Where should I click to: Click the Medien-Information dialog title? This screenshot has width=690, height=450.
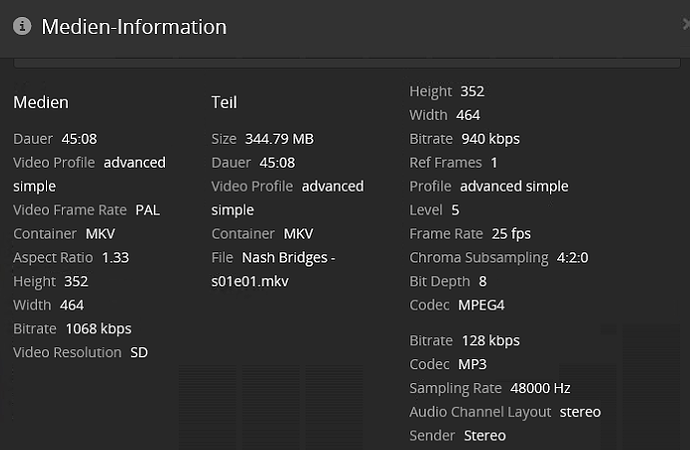click(x=134, y=26)
